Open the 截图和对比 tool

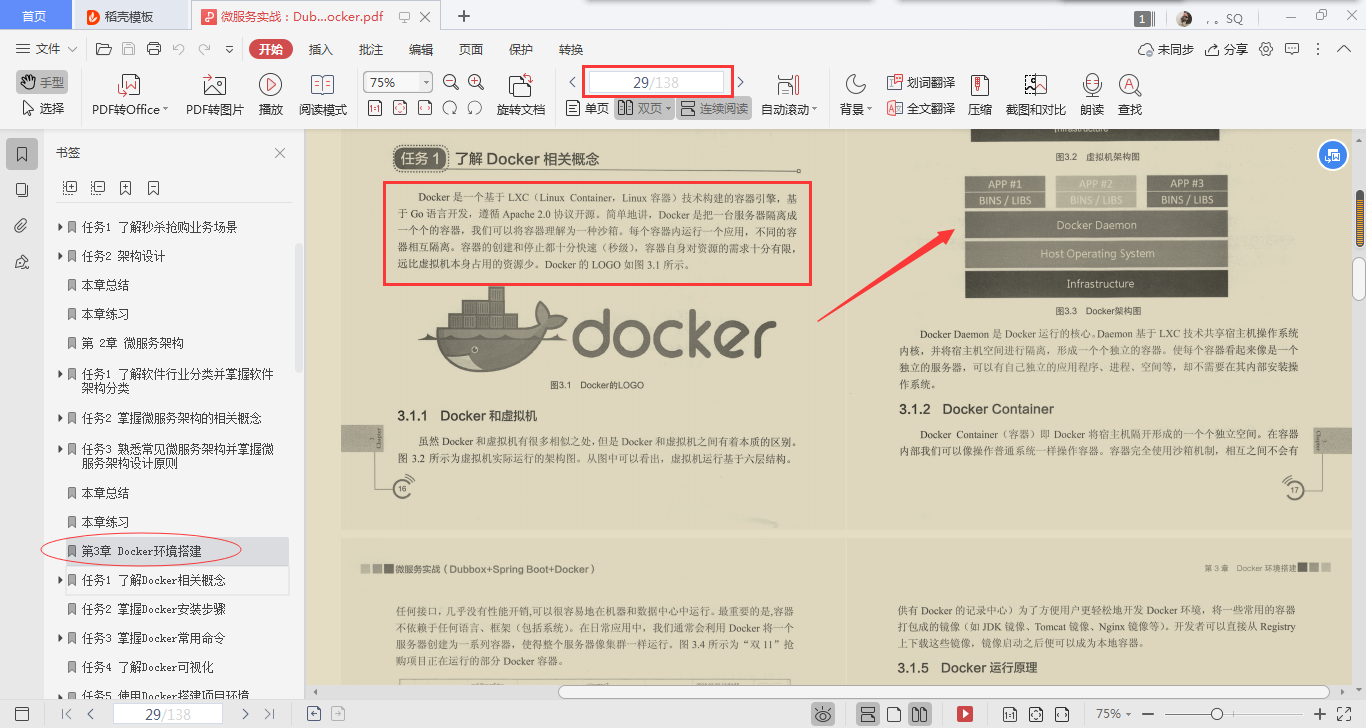coord(1035,85)
